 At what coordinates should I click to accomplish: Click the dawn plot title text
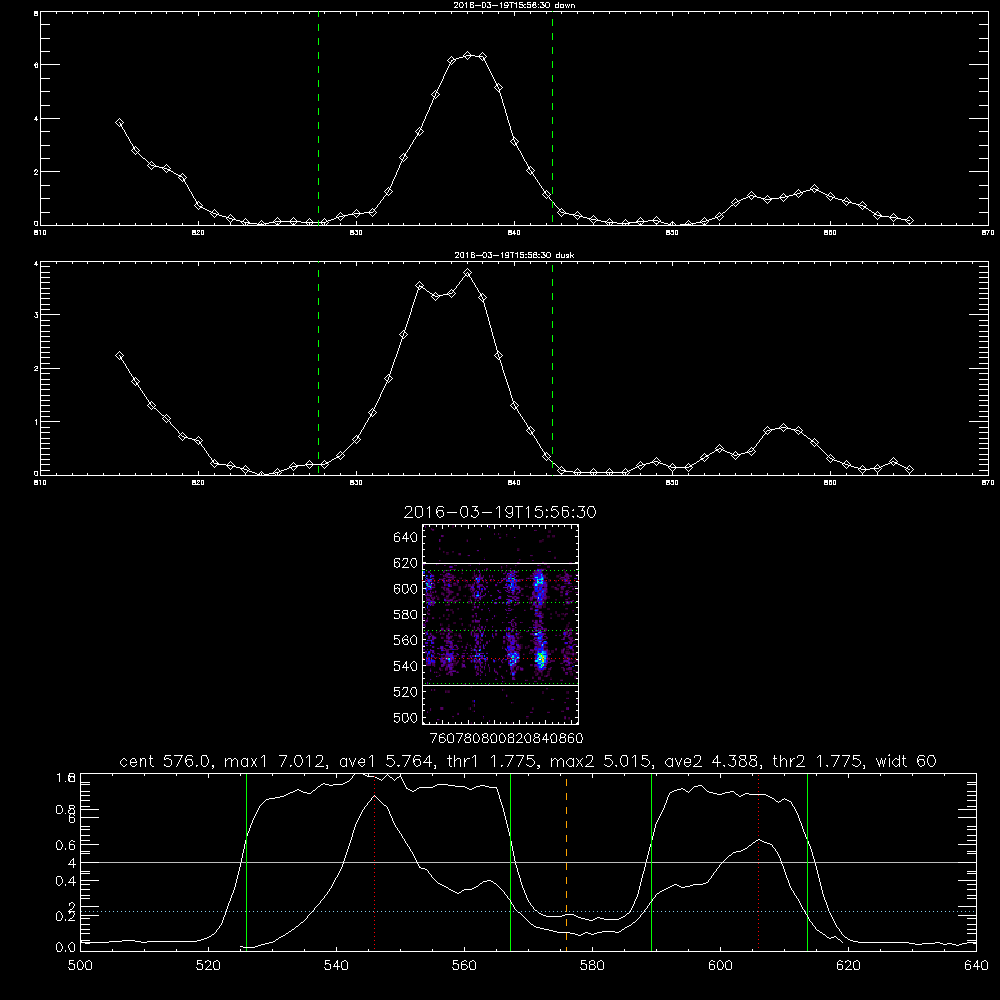click(x=514, y=5)
